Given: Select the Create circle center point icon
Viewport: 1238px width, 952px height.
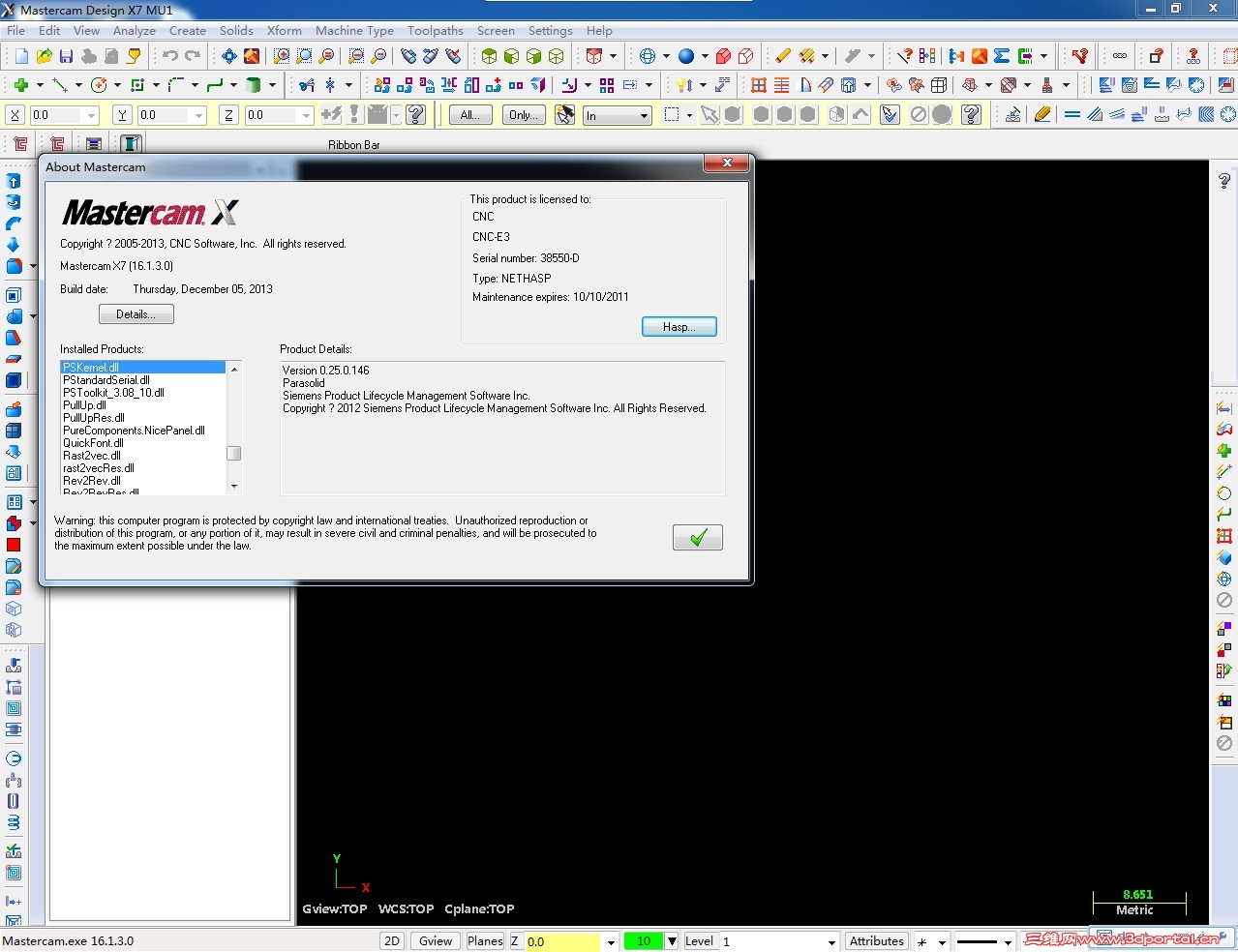Looking at the screenshot, I should [x=99, y=85].
